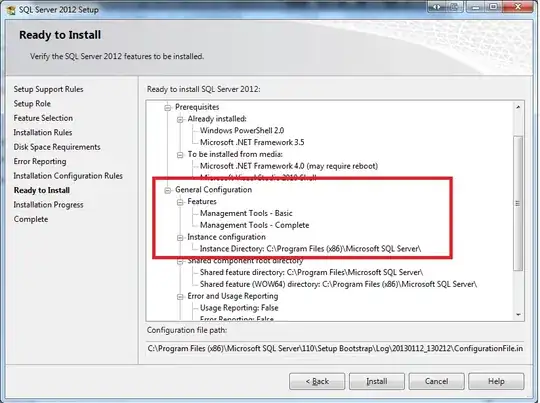Collapse the General Configuration node
This screenshot has width=540, height=403.
tap(168, 190)
